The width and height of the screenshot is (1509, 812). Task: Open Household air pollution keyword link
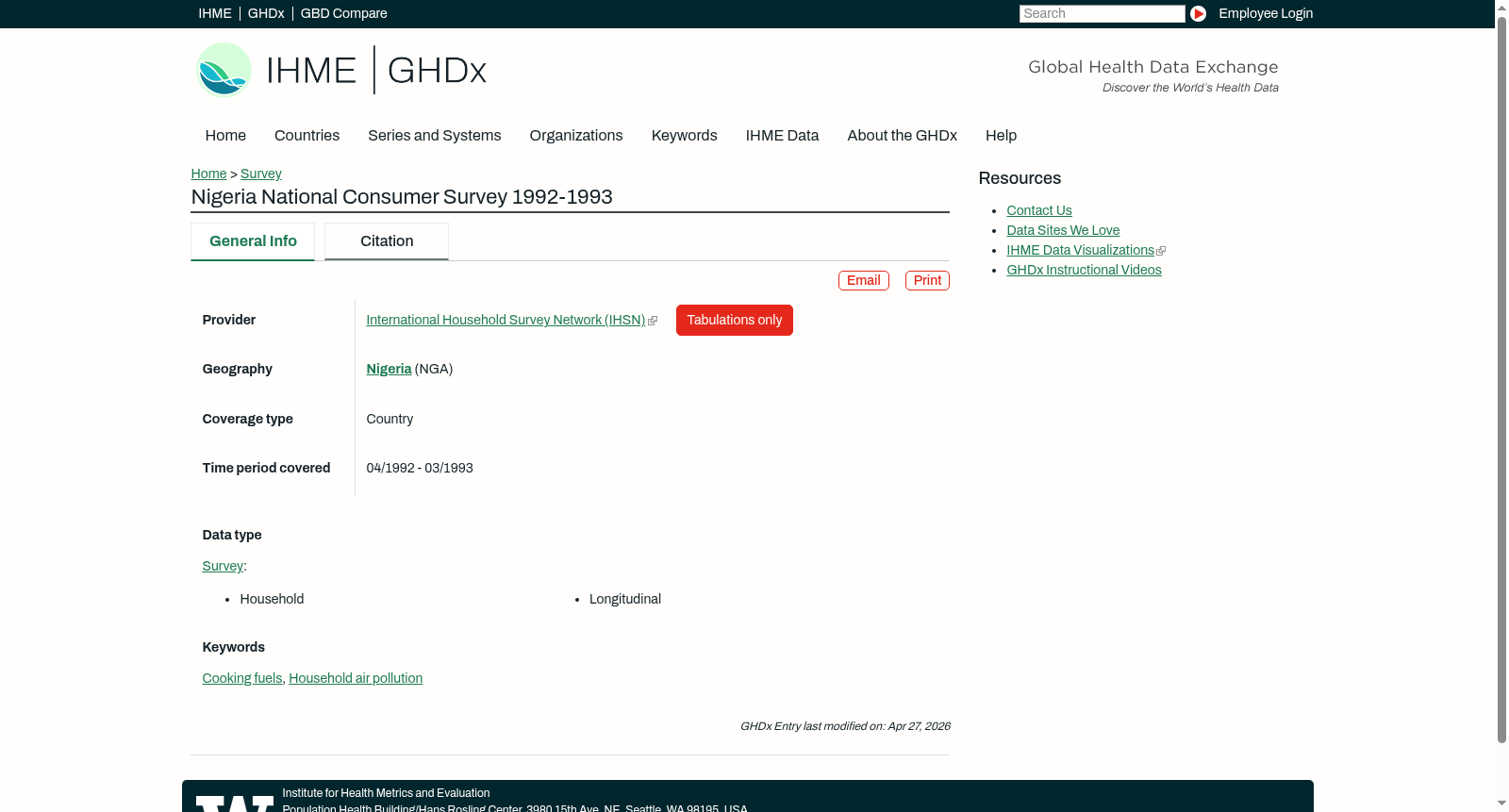[x=356, y=679]
